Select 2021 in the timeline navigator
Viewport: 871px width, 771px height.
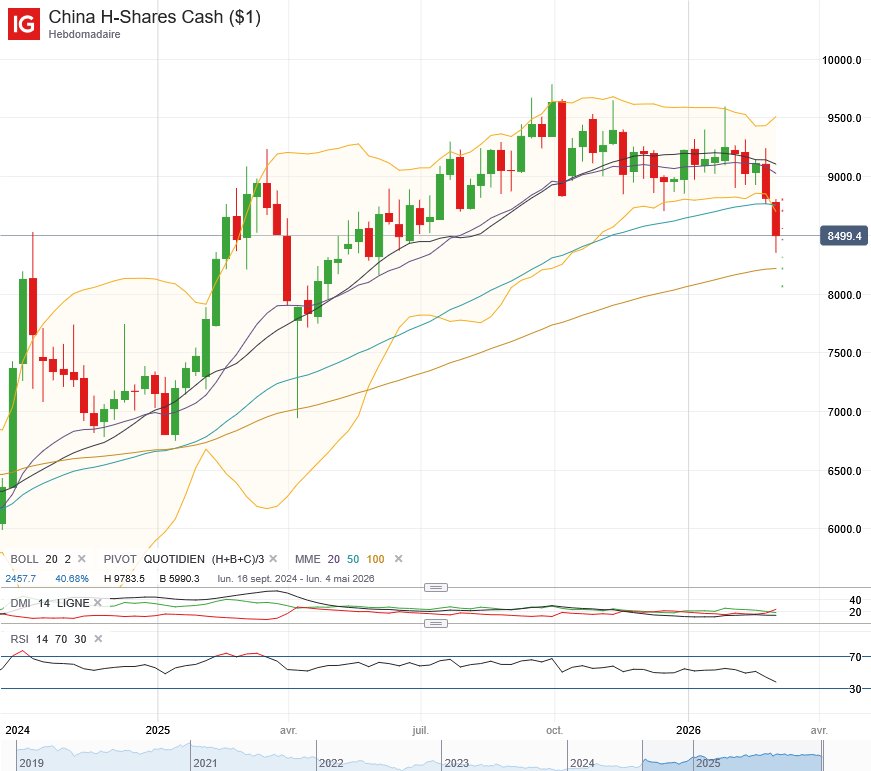tap(205, 763)
